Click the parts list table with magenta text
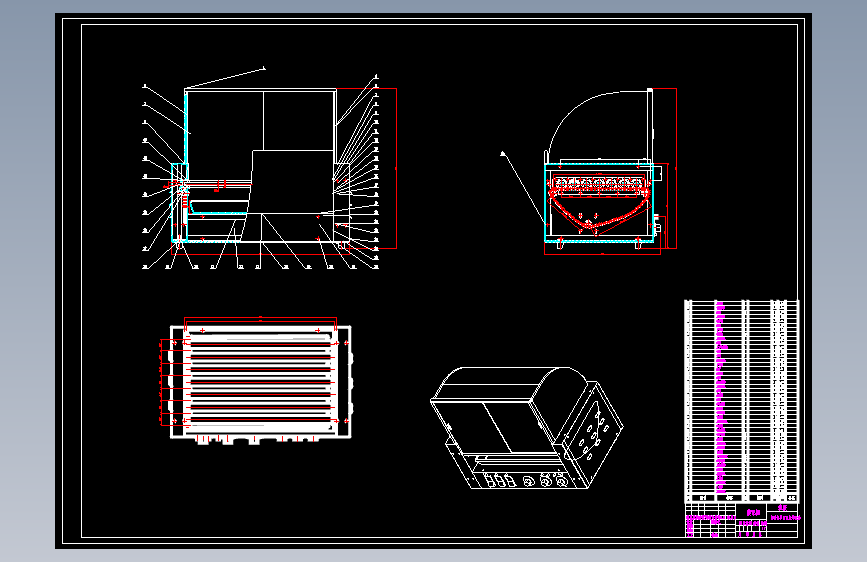The image size is (867, 562). tap(741, 401)
